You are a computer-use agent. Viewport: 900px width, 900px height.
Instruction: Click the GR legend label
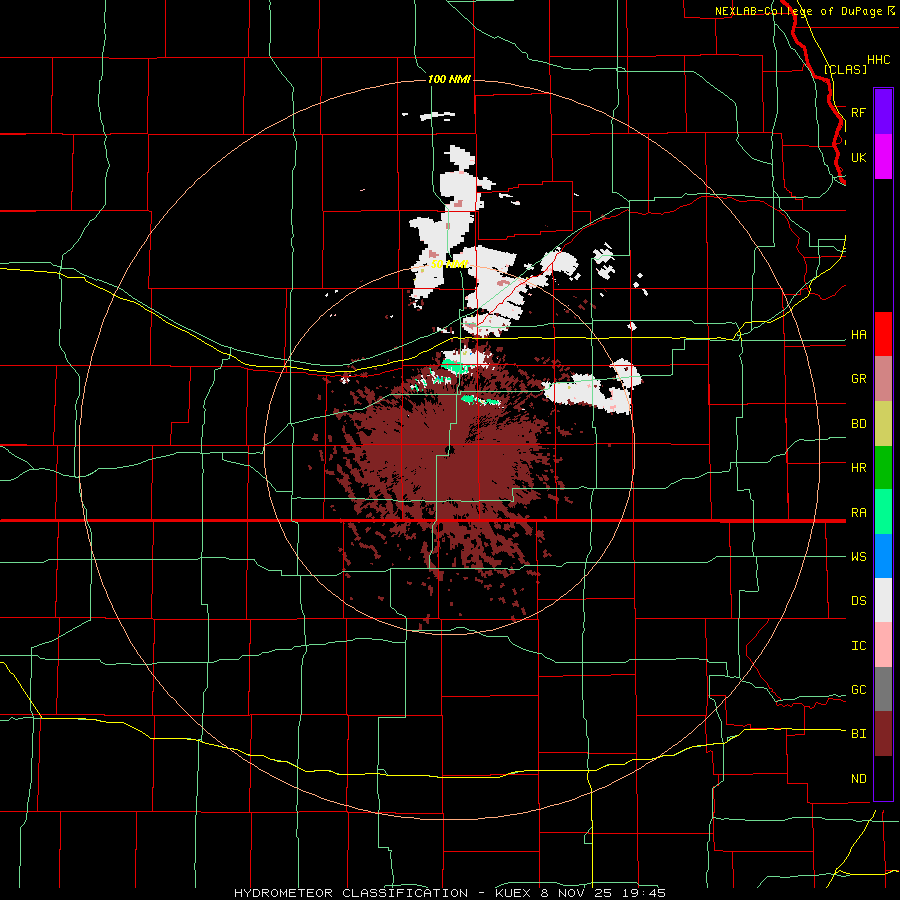click(x=858, y=379)
